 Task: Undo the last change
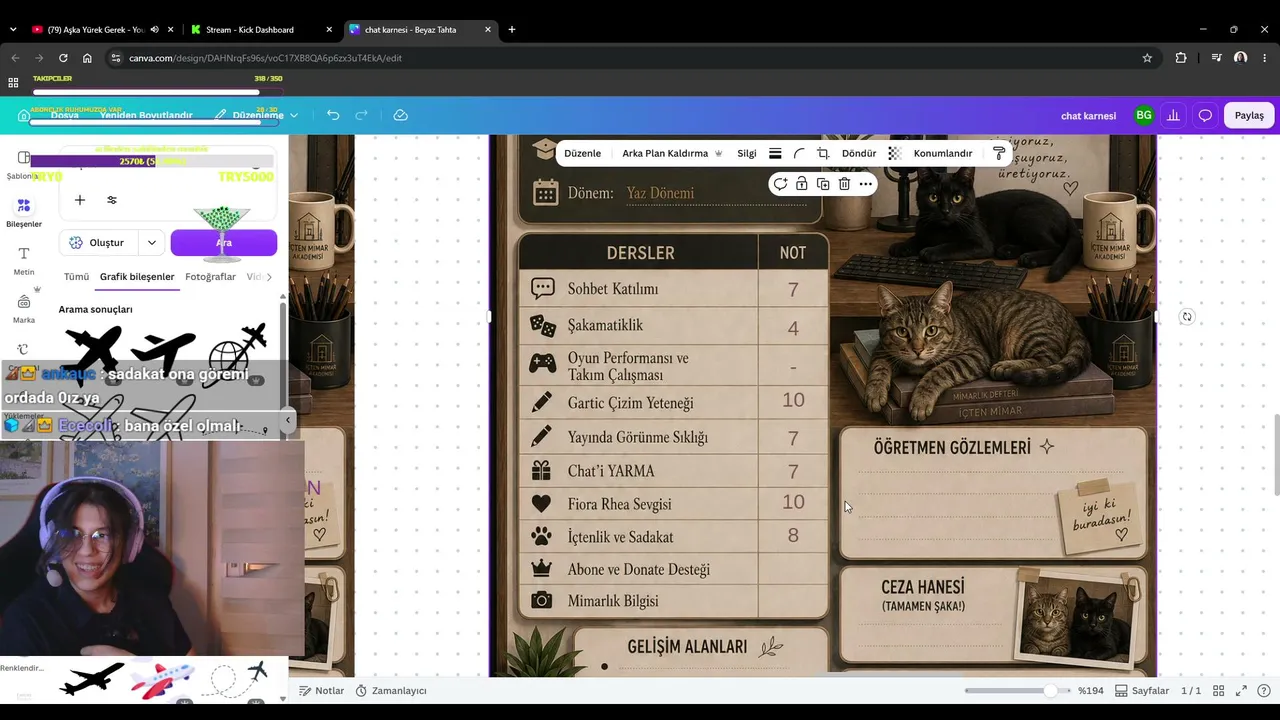click(x=333, y=115)
